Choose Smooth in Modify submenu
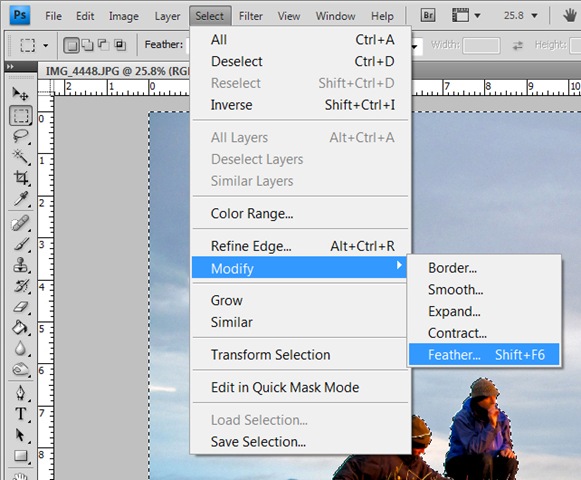Viewport: 581px width, 480px height. click(484, 289)
